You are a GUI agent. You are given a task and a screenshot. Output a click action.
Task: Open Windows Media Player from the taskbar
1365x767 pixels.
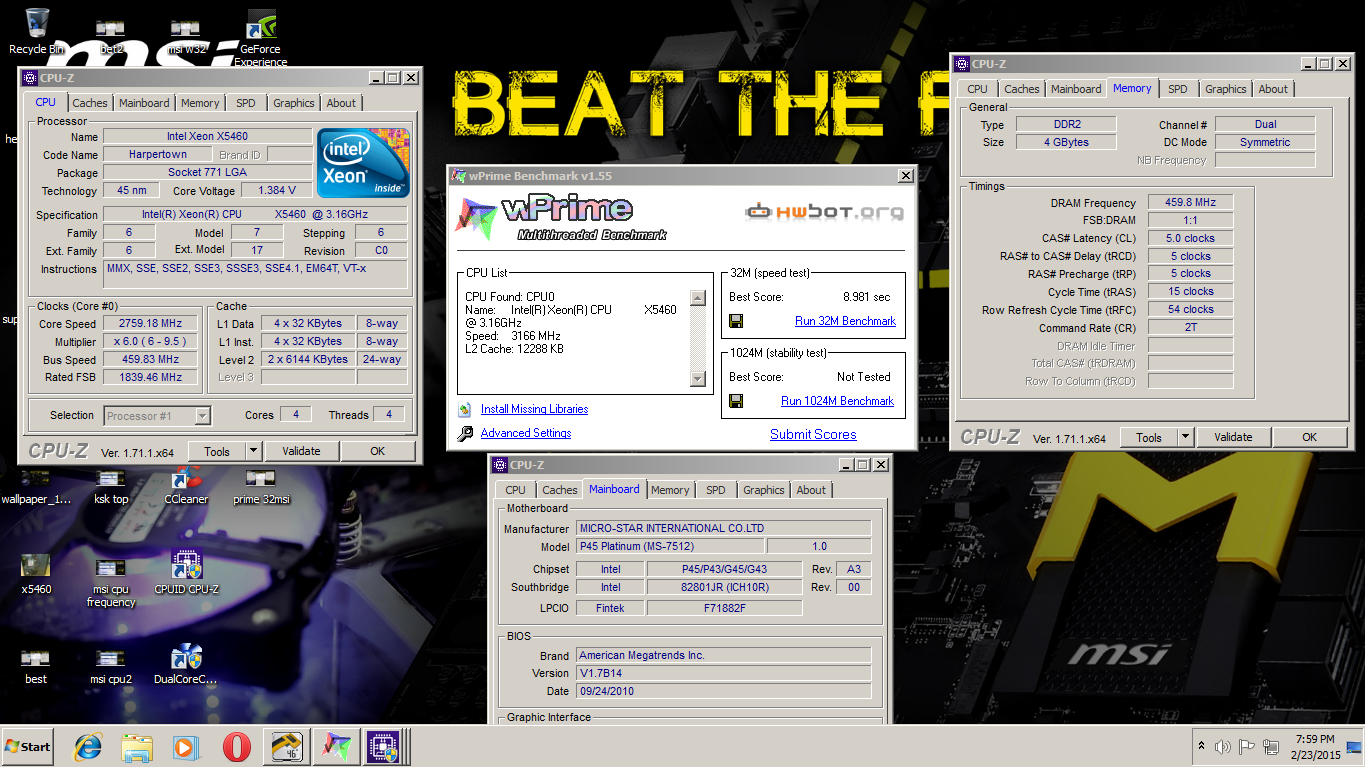click(x=186, y=746)
